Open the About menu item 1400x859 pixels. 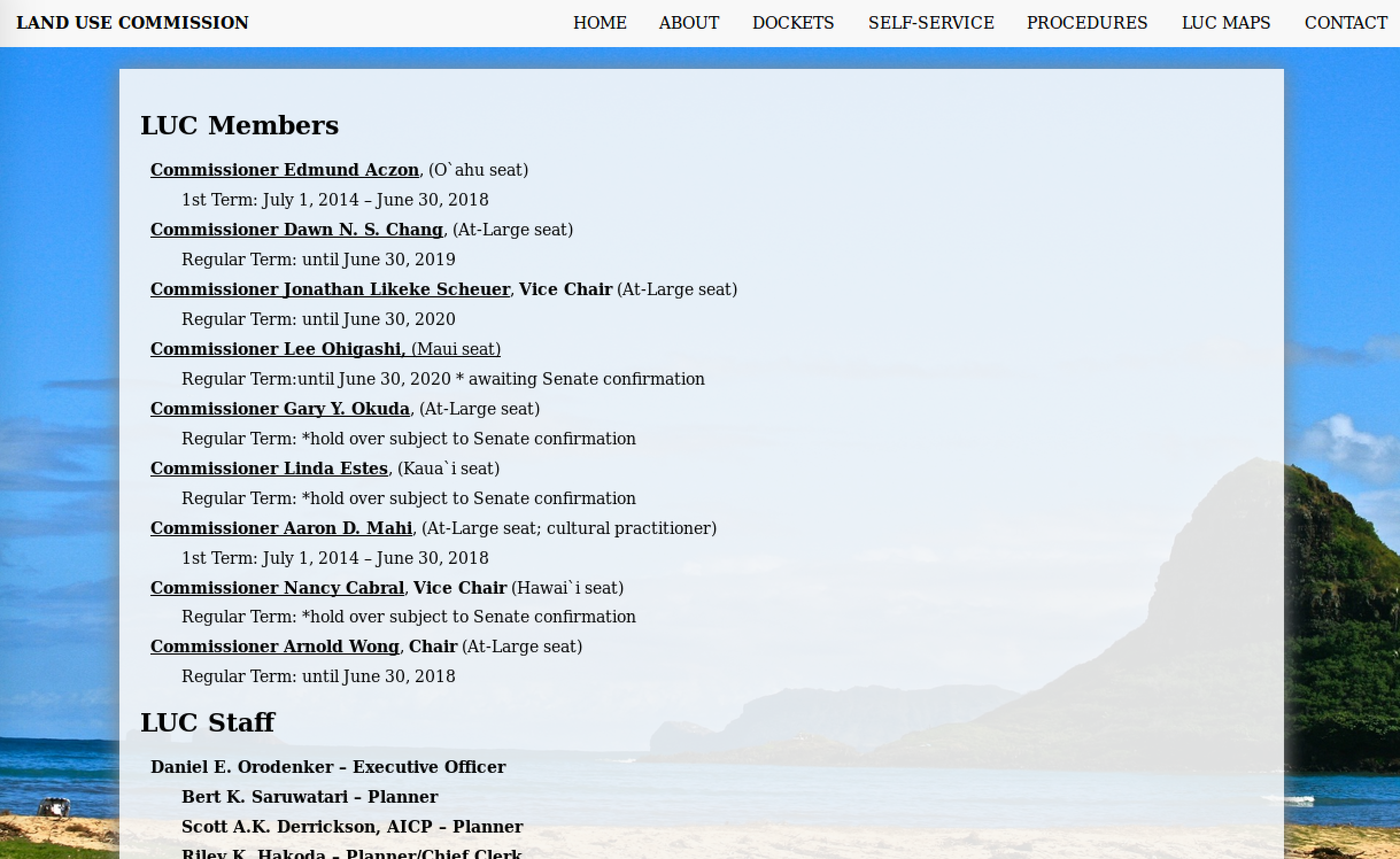(x=689, y=23)
